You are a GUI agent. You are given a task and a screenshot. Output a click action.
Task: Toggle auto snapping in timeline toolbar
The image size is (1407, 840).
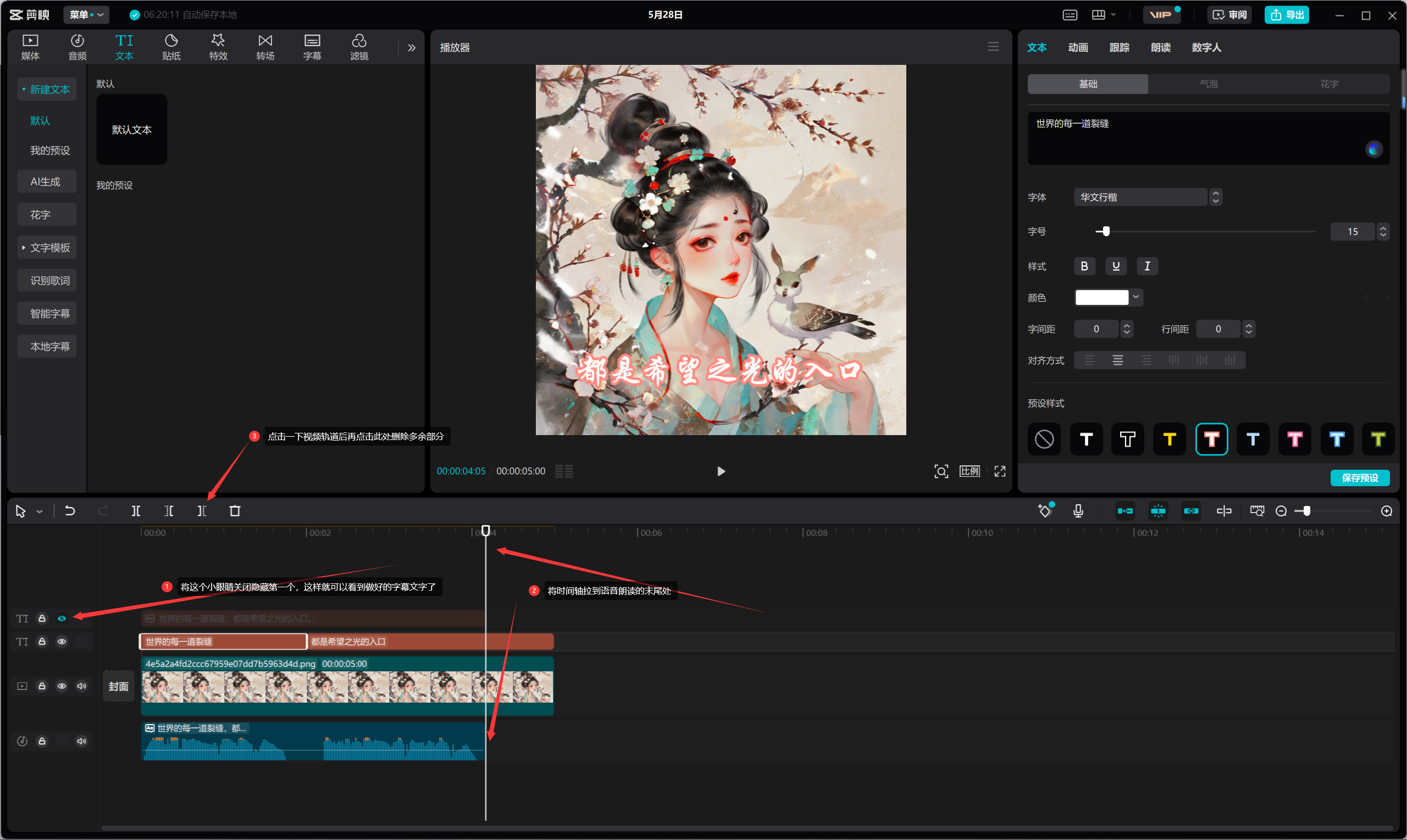(x=1158, y=511)
